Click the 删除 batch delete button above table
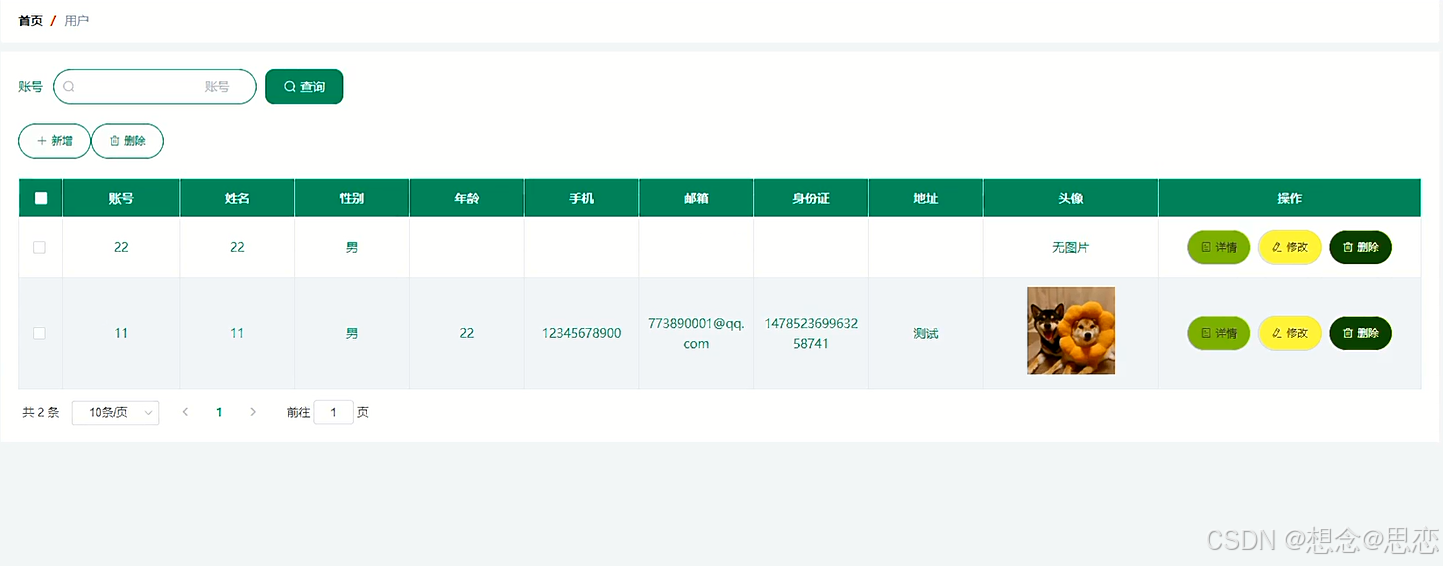 point(127,141)
